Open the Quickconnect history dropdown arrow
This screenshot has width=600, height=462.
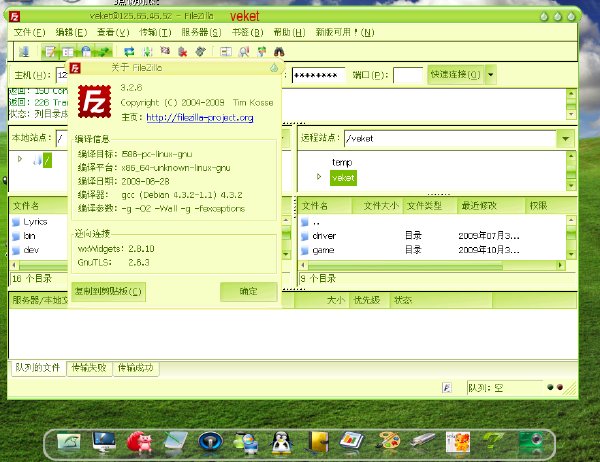pos(491,75)
